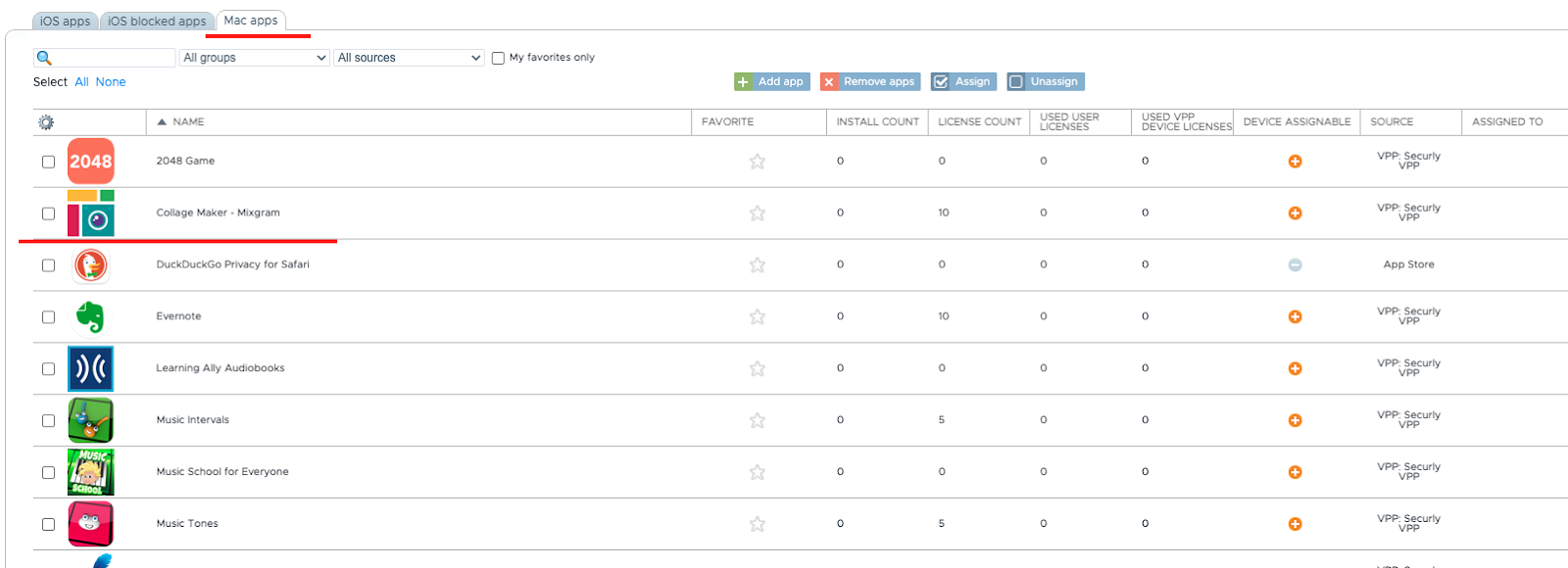Favorite the 2048 Game with its star

[758, 162]
